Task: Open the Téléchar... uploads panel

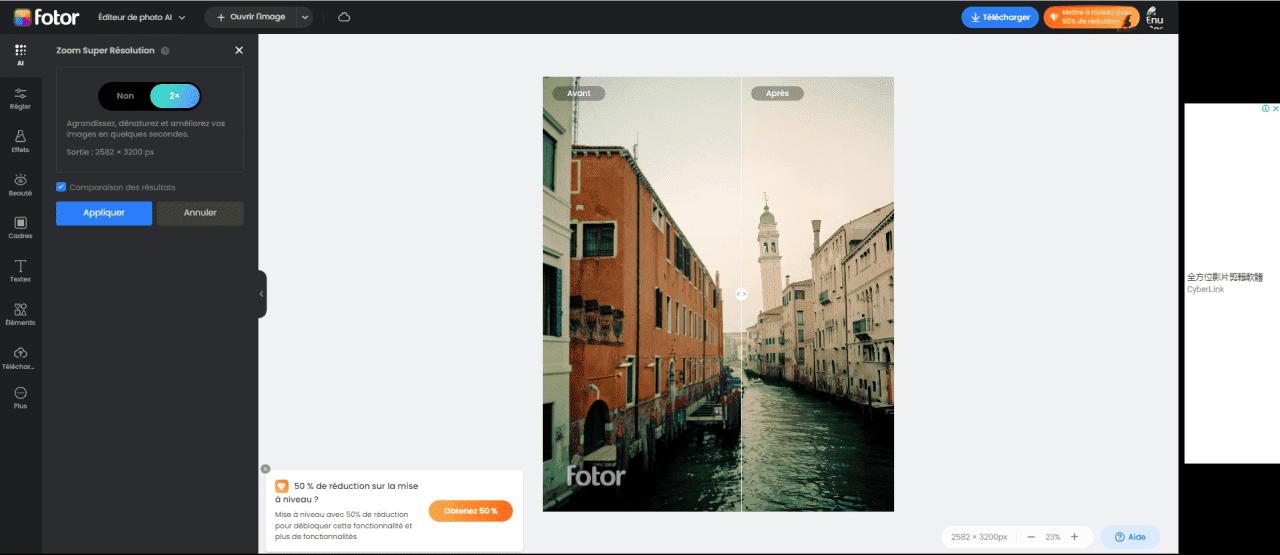Action: 20,357
